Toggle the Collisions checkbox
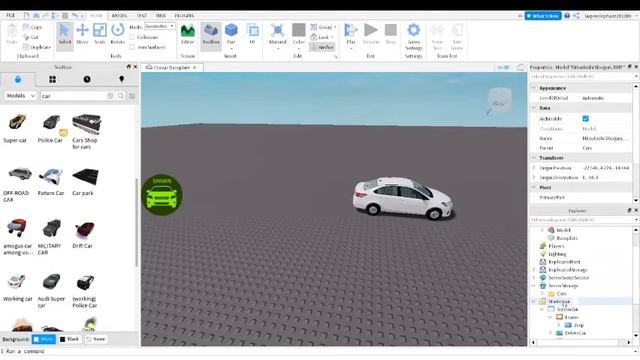 (132, 37)
